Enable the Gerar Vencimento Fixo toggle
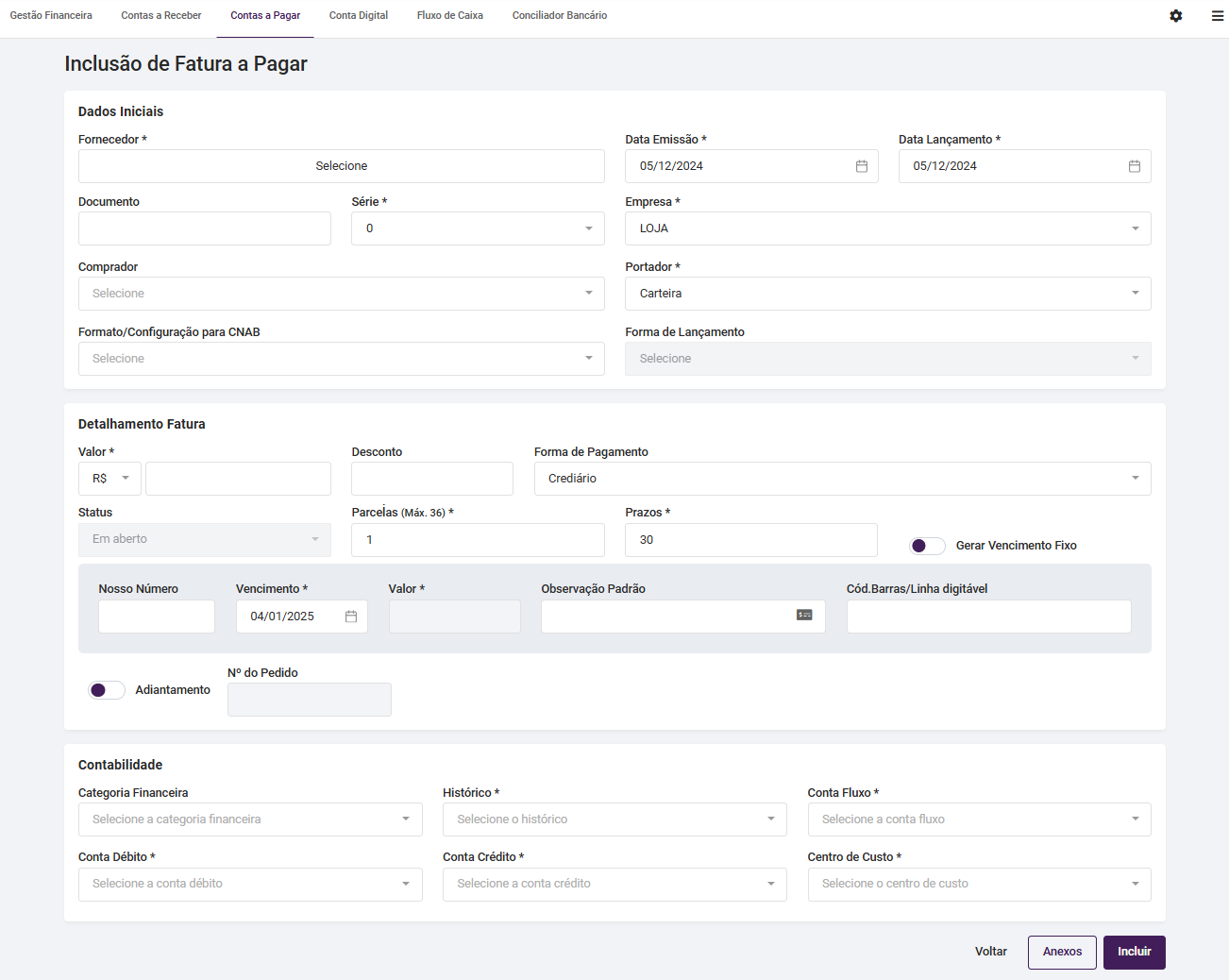The height and width of the screenshot is (980, 1229). (927, 546)
